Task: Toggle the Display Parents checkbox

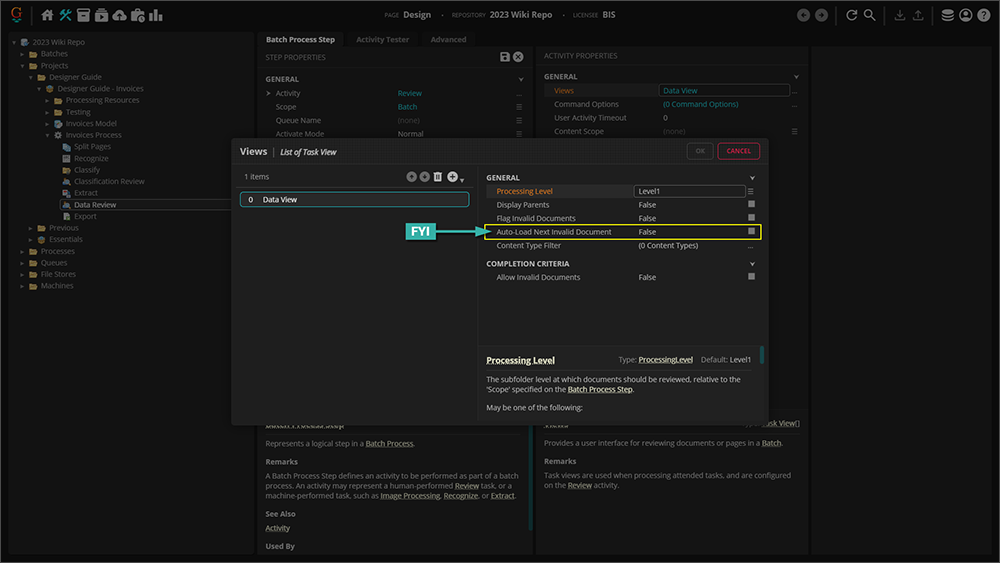Action: pos(751,204)
